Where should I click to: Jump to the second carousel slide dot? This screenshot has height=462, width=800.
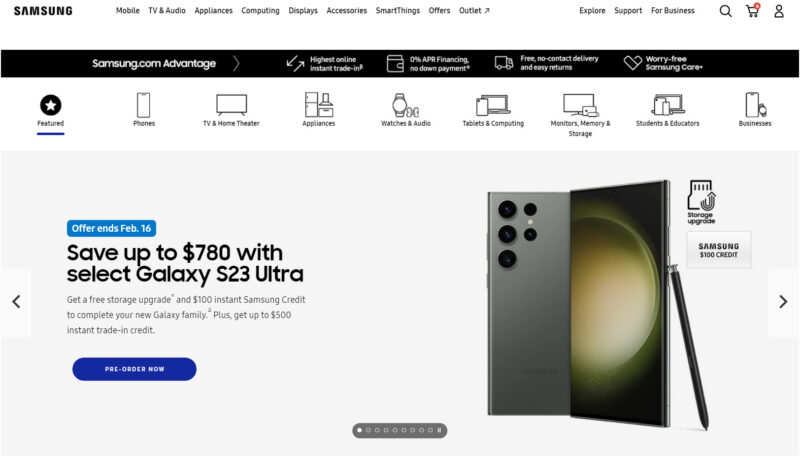tap(368, 430)
